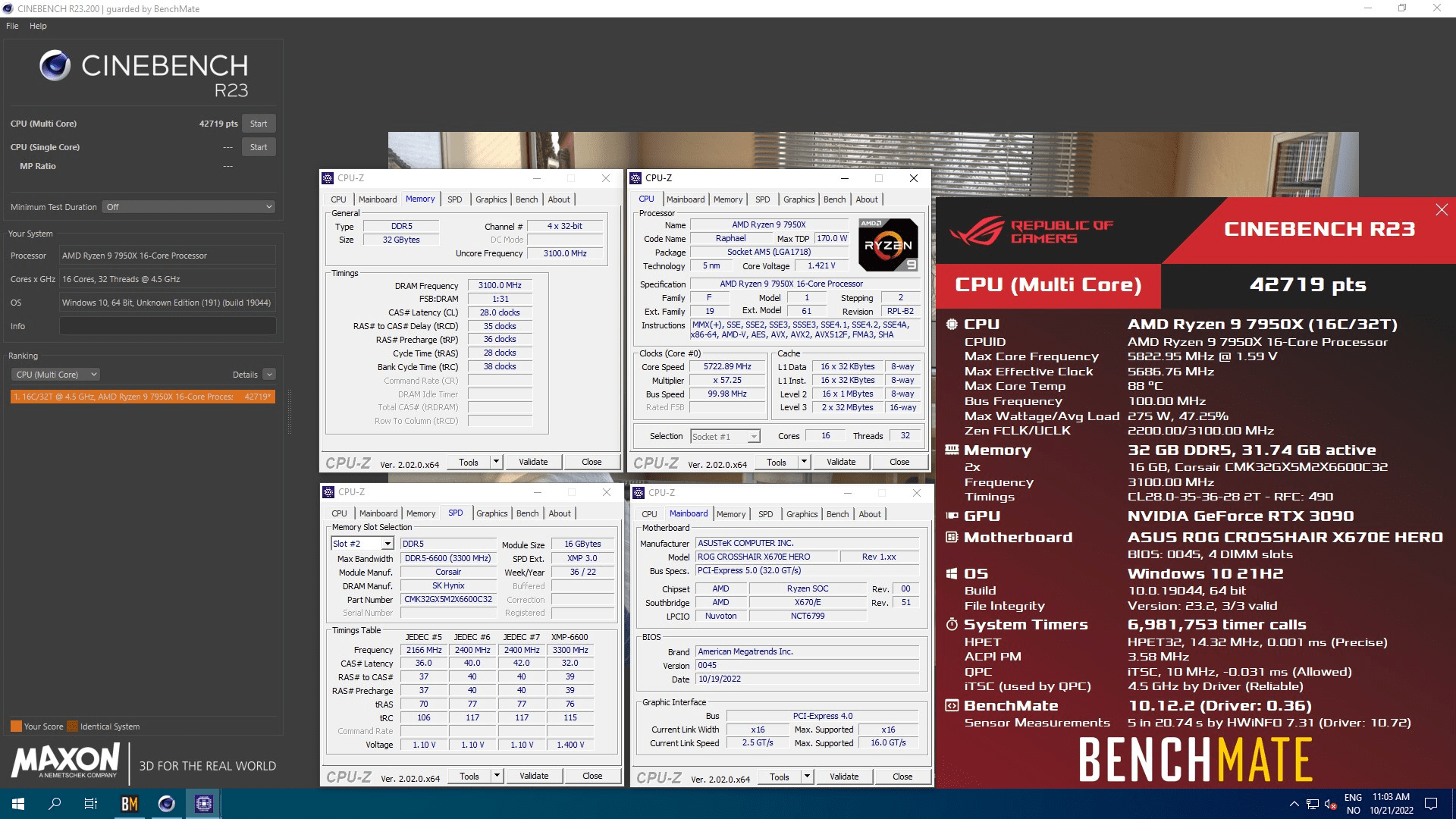Click Validate in Mainboard CPU-Z window

pos(844,777)
